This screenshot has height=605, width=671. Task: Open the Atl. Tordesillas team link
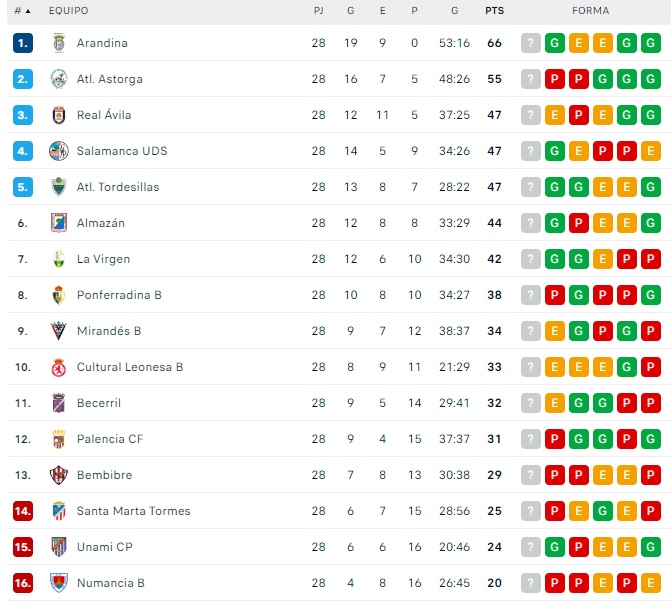118,187
